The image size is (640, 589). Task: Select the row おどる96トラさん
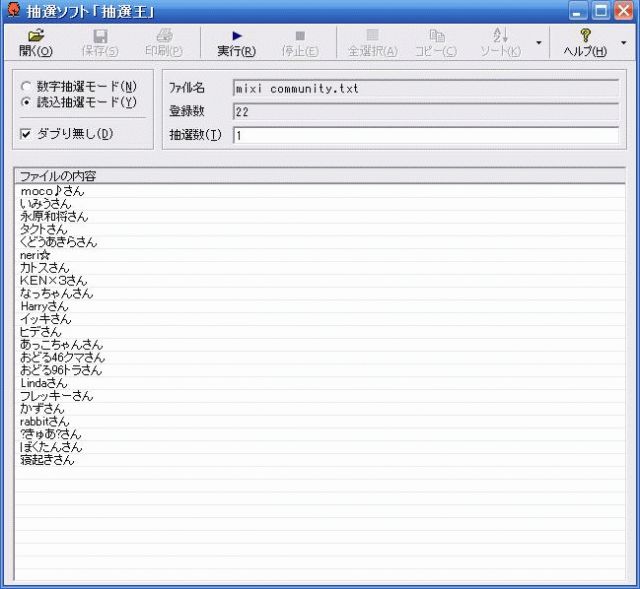click(320, 370)
